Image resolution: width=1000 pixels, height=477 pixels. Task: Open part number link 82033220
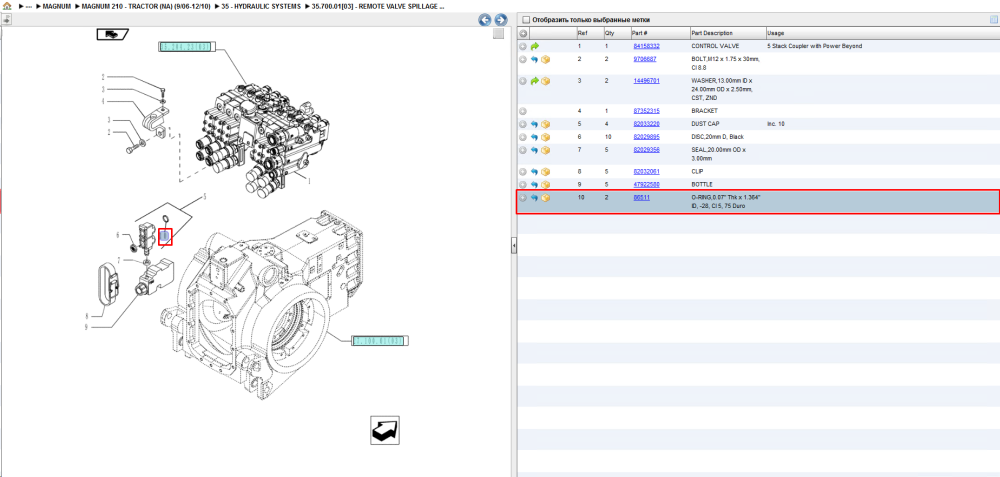647,124
